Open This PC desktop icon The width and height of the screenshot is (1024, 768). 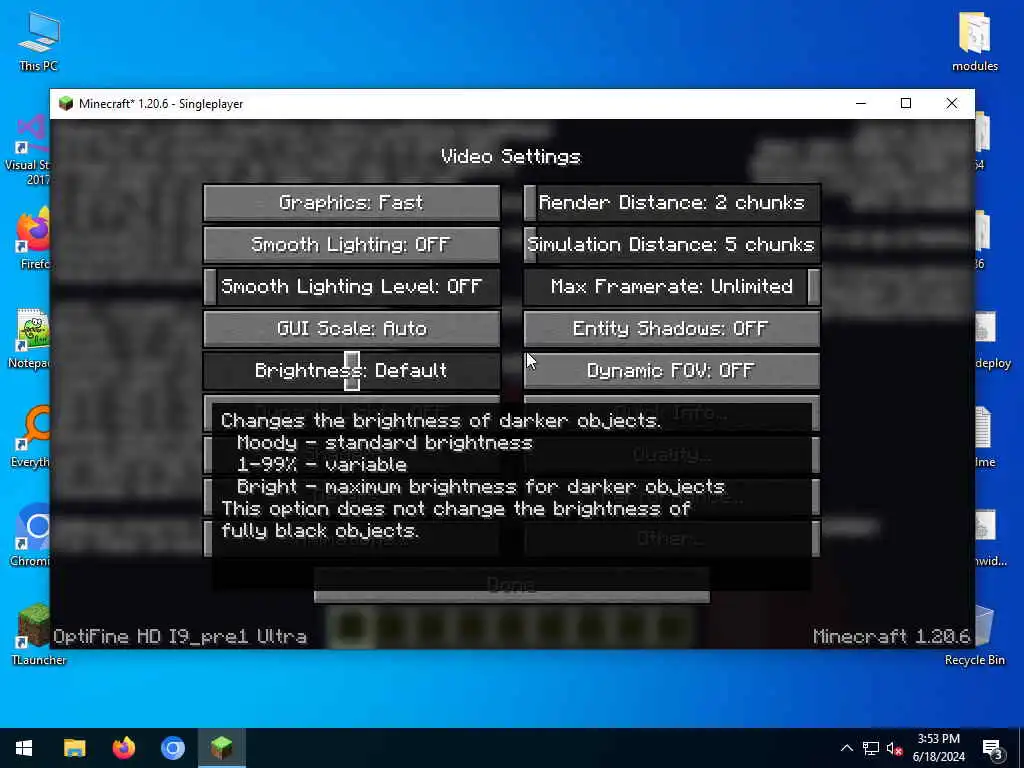pos(38,41)
